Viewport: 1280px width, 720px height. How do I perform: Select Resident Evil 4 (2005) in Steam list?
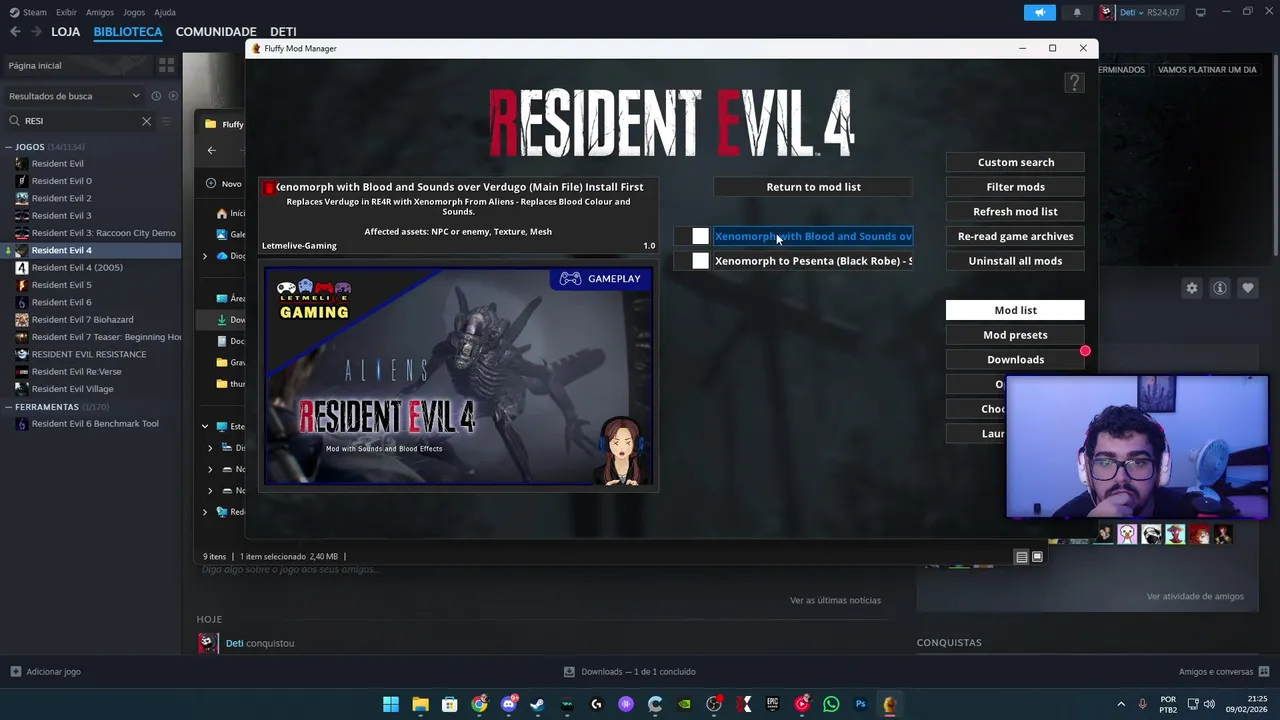77,267
